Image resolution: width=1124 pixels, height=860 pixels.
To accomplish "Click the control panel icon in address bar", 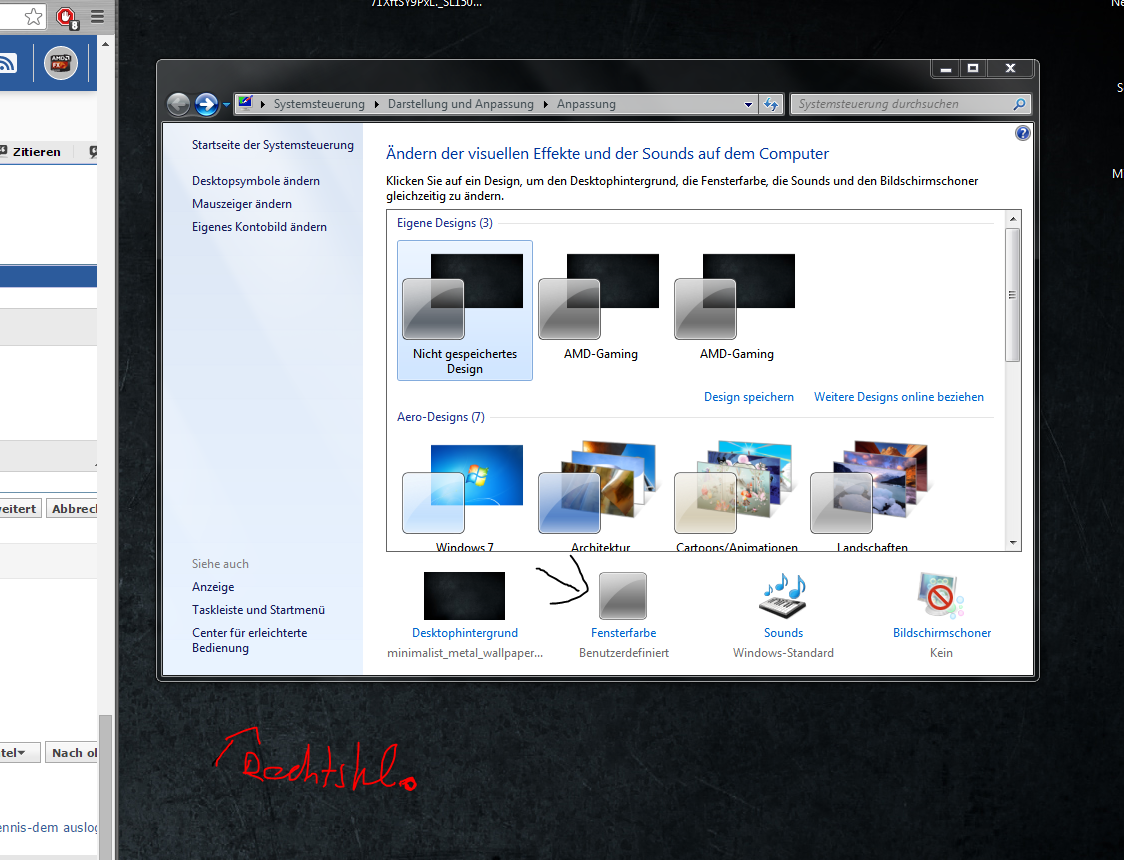I will pos(245,103).
